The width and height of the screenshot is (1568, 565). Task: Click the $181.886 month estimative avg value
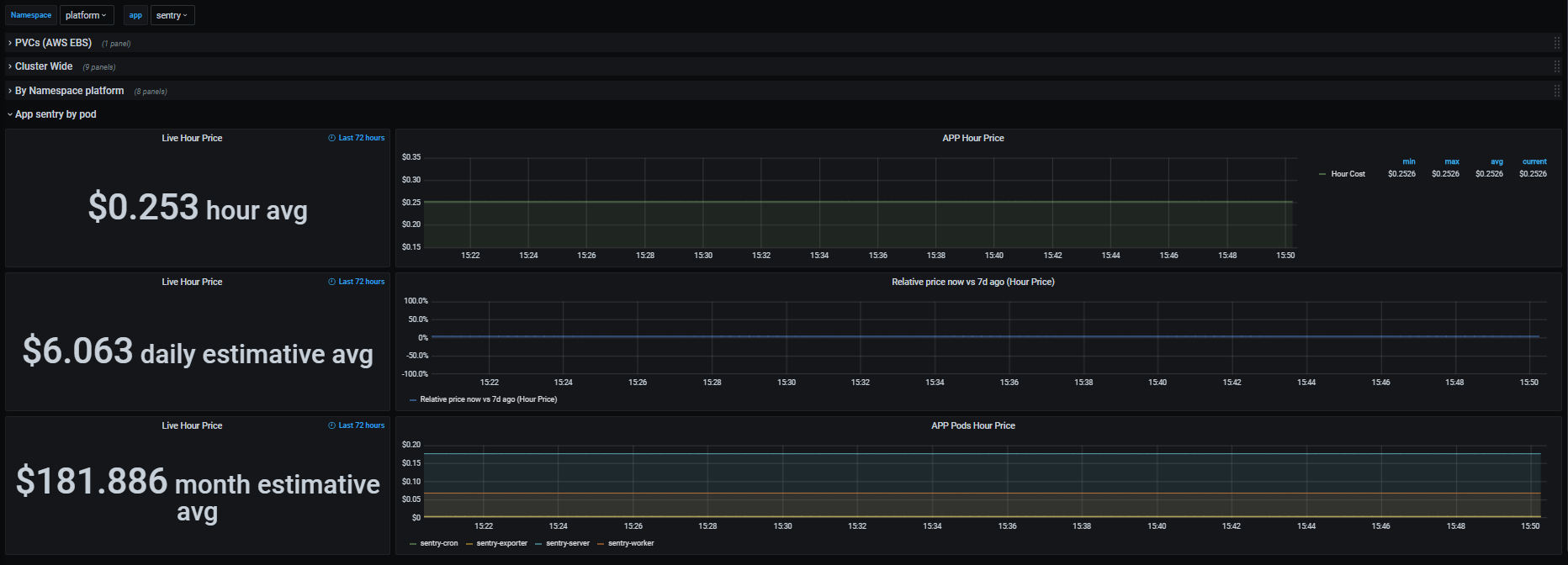[198, 495]
